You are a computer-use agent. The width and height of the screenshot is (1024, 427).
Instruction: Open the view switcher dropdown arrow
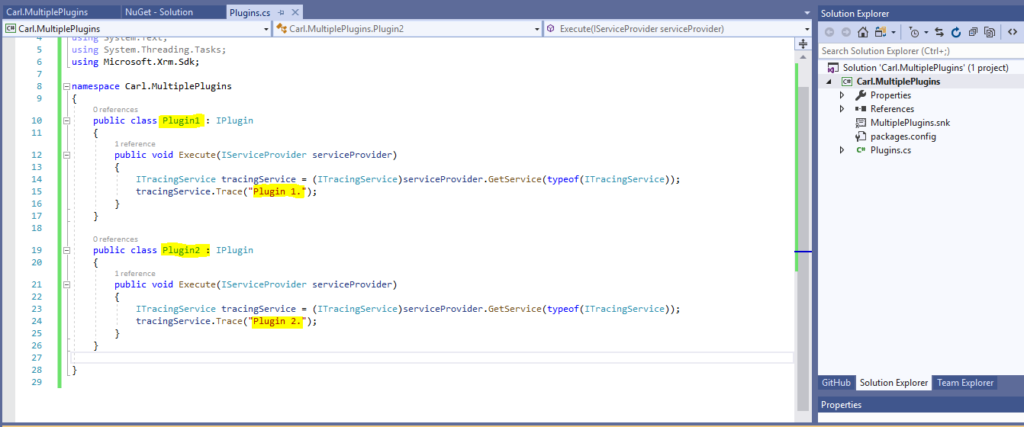893,32
